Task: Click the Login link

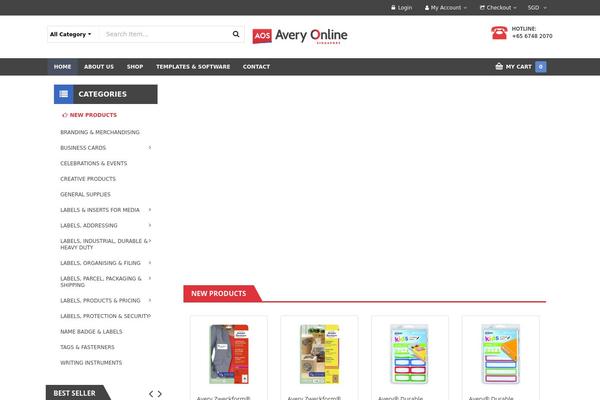Action: pos(401,8)
